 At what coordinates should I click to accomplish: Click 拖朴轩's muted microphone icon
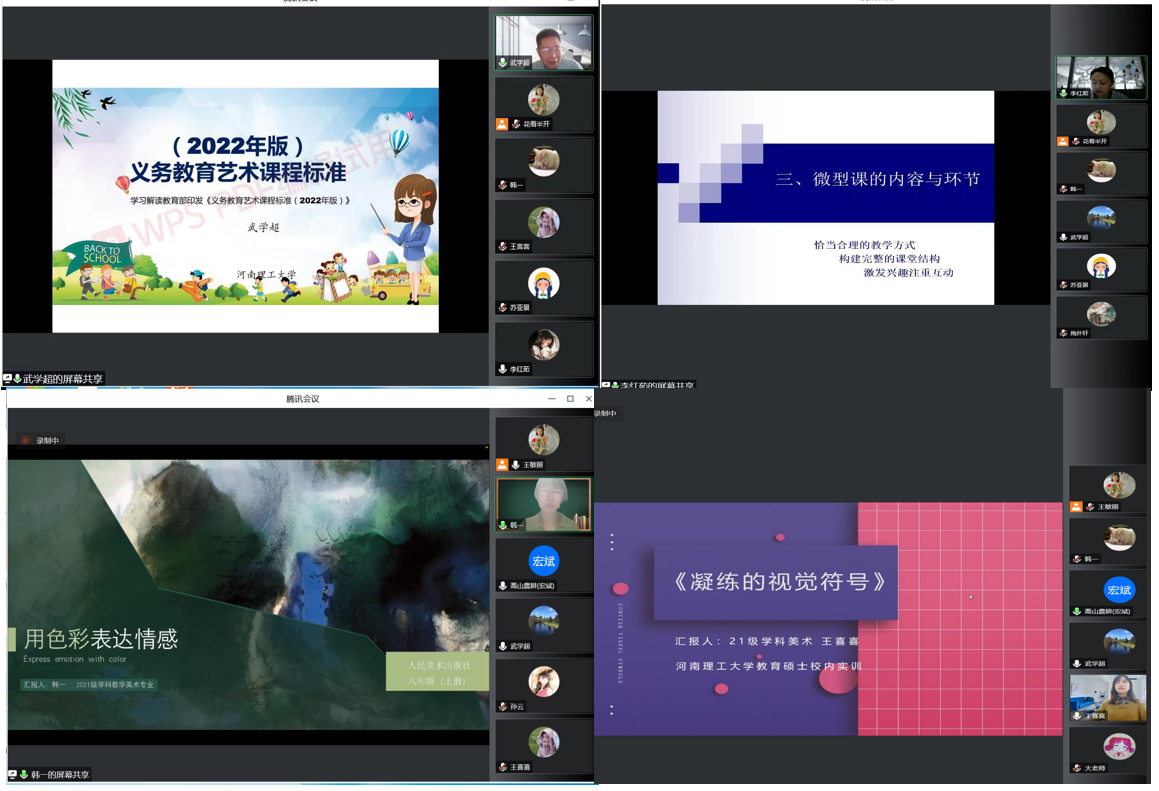tap(1063, 333)
